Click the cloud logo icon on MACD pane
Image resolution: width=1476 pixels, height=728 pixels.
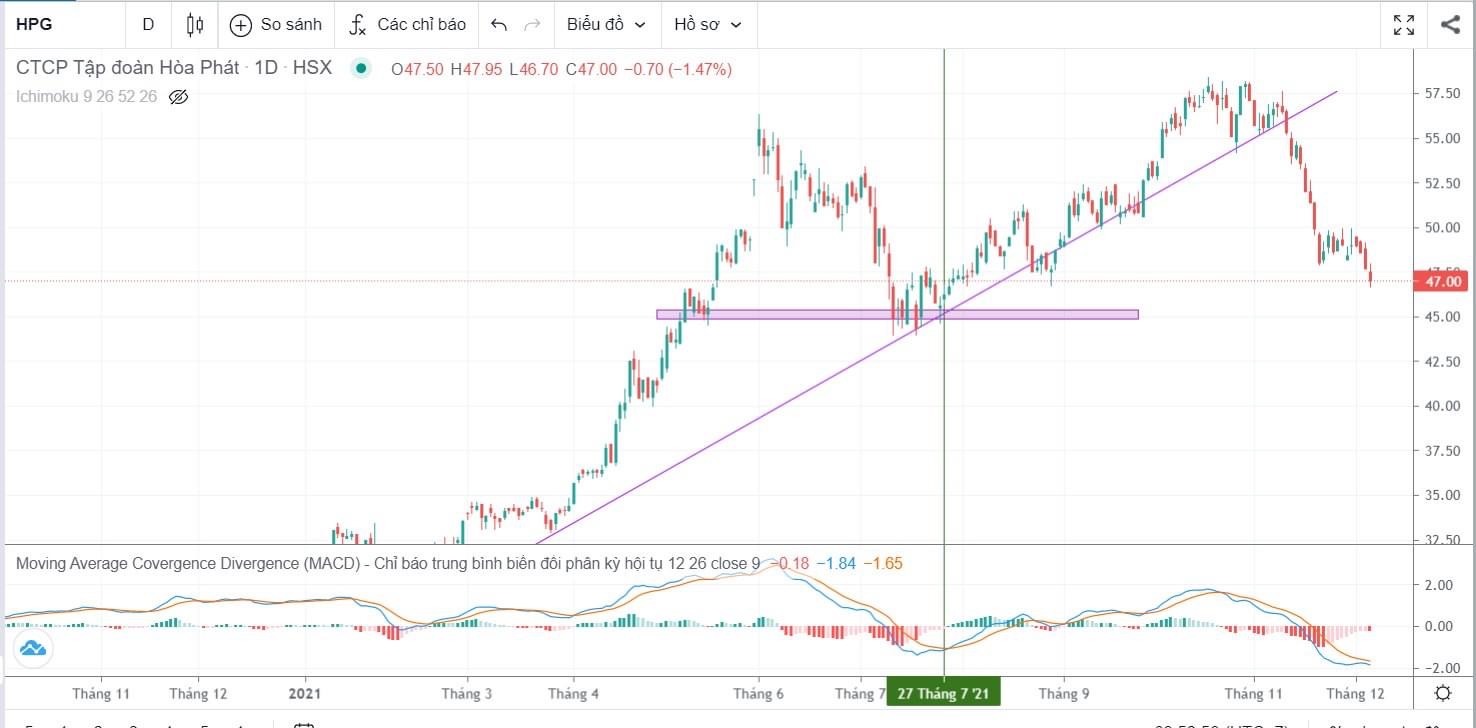point(33,649)
